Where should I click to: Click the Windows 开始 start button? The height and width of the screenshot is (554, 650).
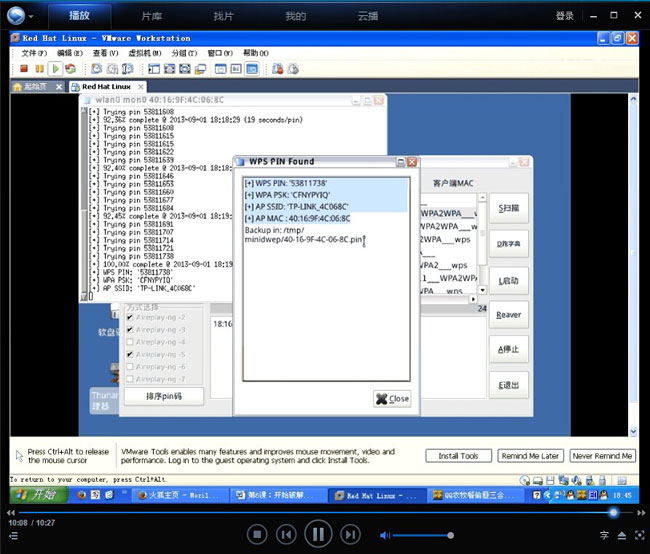pyautogui.click(x=39, y=495)
